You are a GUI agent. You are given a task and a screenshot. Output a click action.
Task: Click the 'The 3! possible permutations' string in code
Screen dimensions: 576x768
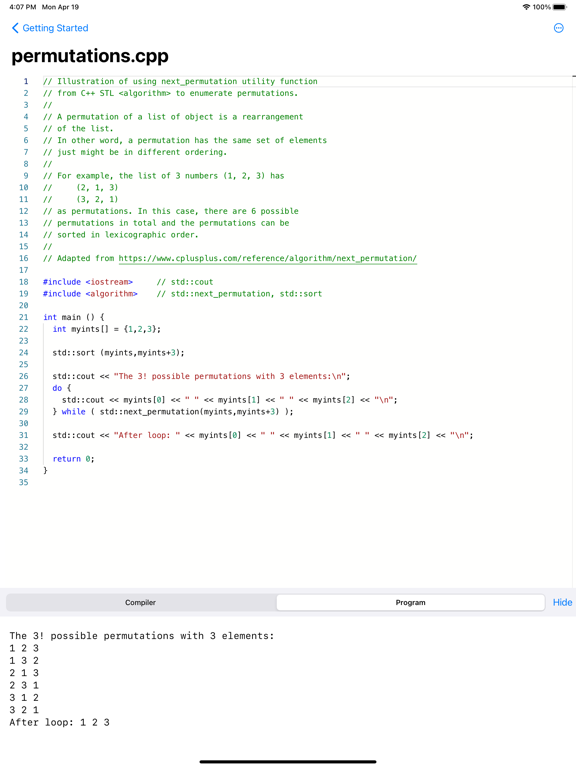(230, 376)
